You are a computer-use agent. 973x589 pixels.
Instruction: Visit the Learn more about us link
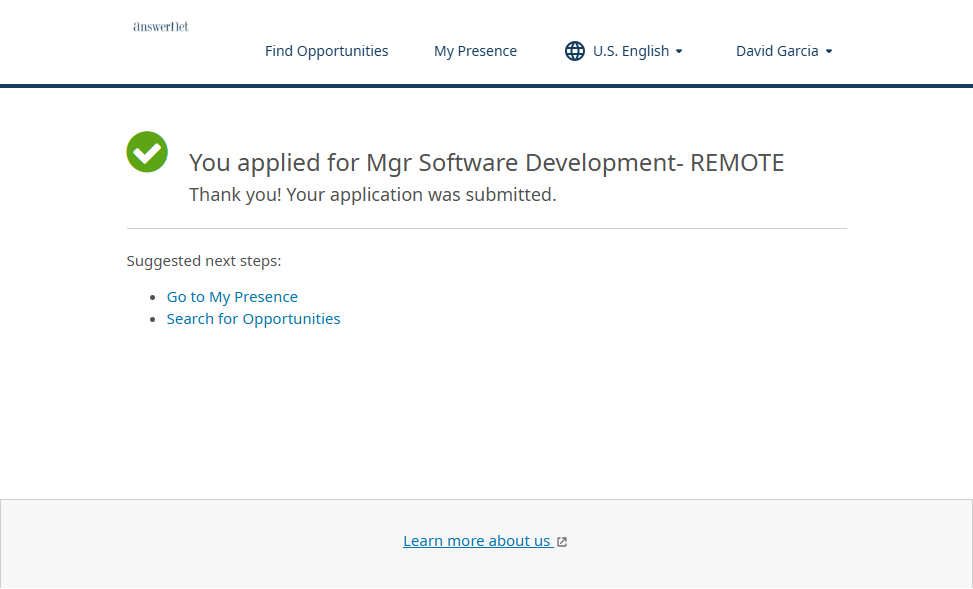pos(477,541)
